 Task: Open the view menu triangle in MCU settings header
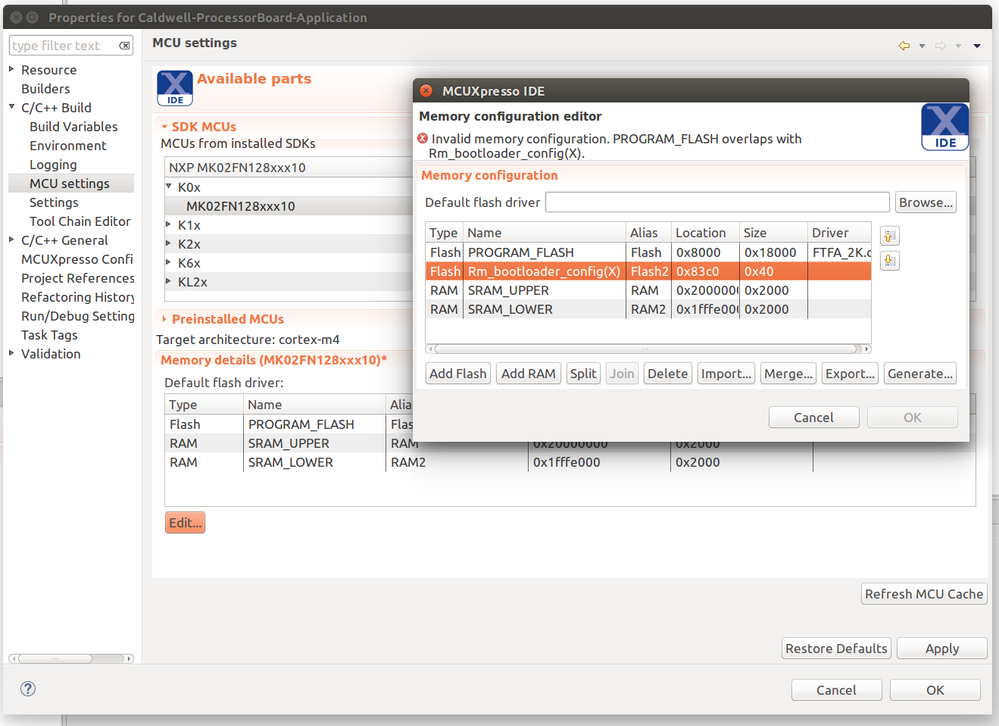[x=977, y=46]
